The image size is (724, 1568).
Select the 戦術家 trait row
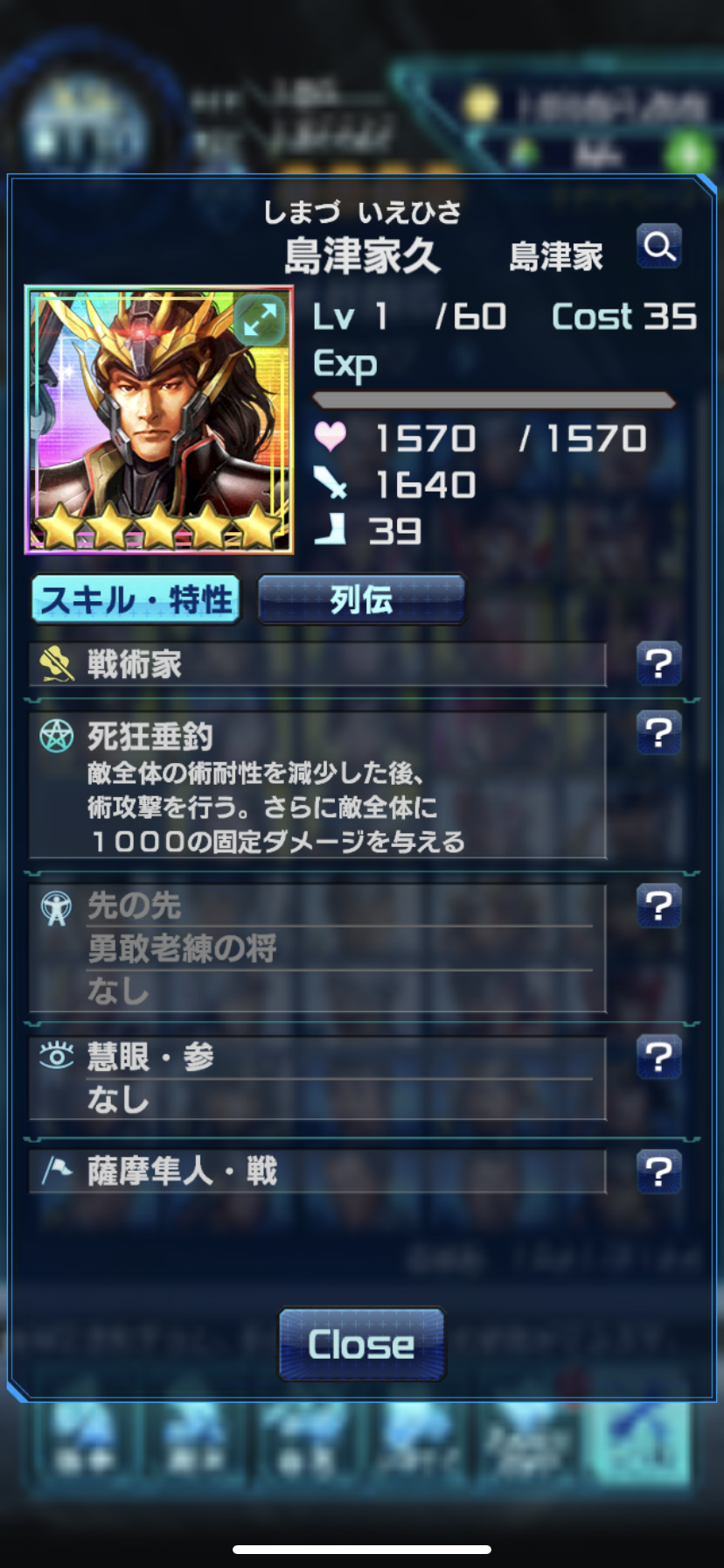[x=317, y=665]
